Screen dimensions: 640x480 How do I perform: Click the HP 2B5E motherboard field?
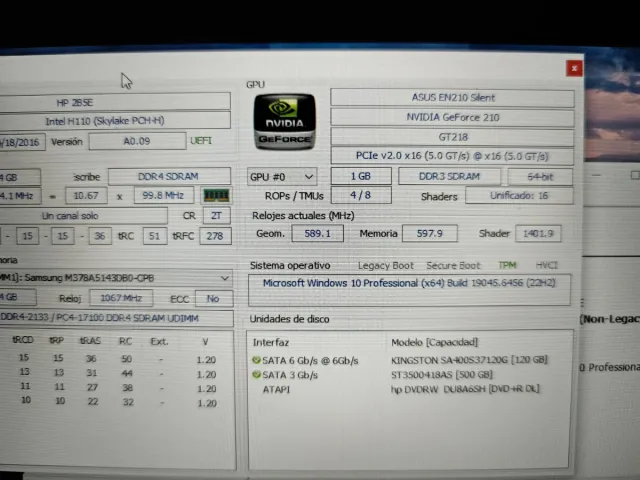tap(115, 102)
